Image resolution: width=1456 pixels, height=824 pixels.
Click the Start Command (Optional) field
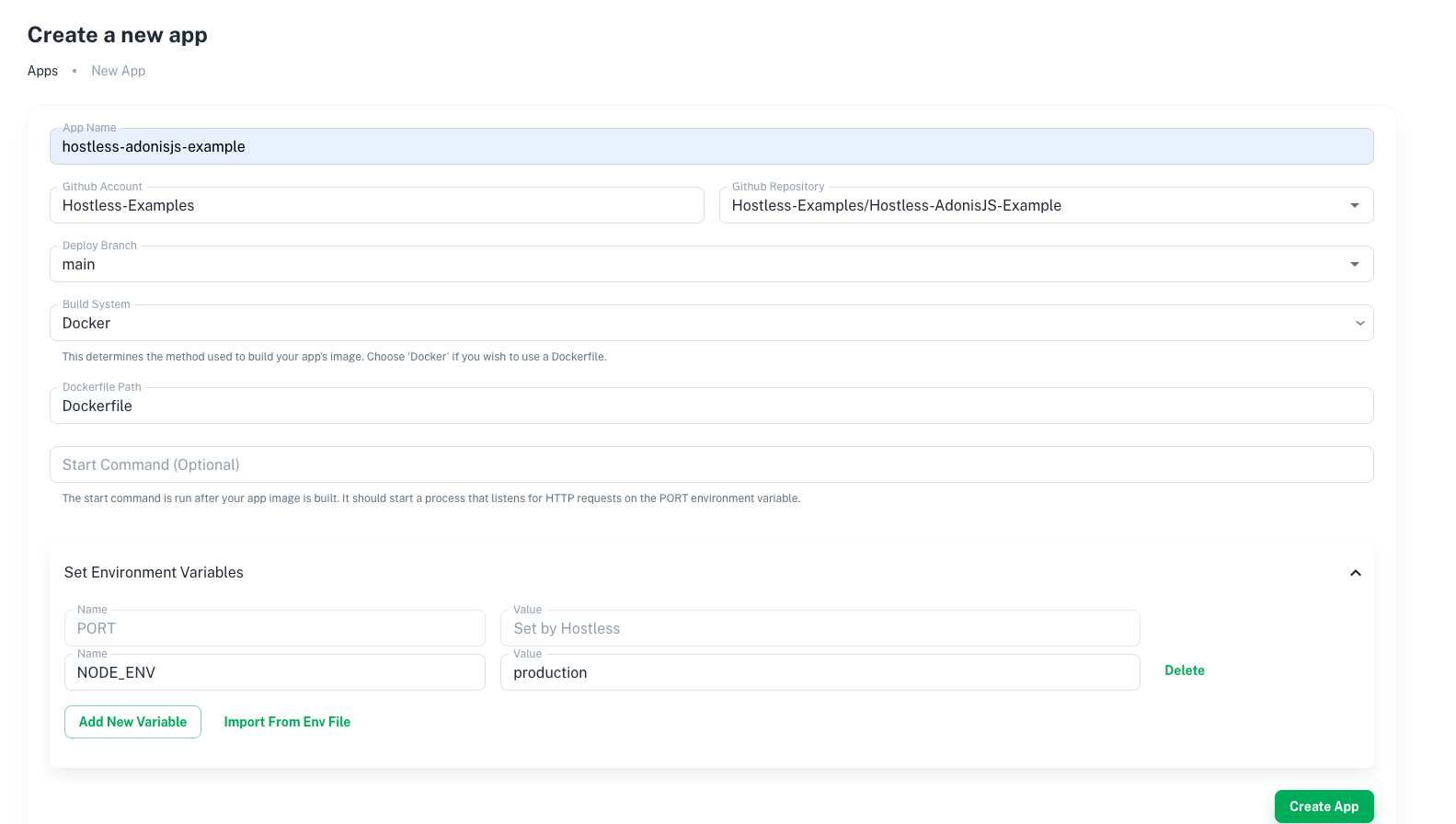click(711, 464)
